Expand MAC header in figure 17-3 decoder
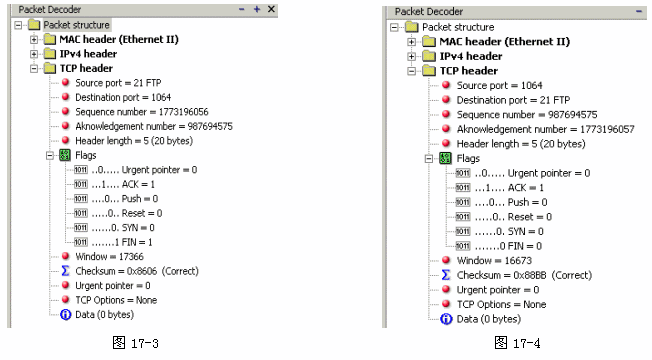 [34, 39]
